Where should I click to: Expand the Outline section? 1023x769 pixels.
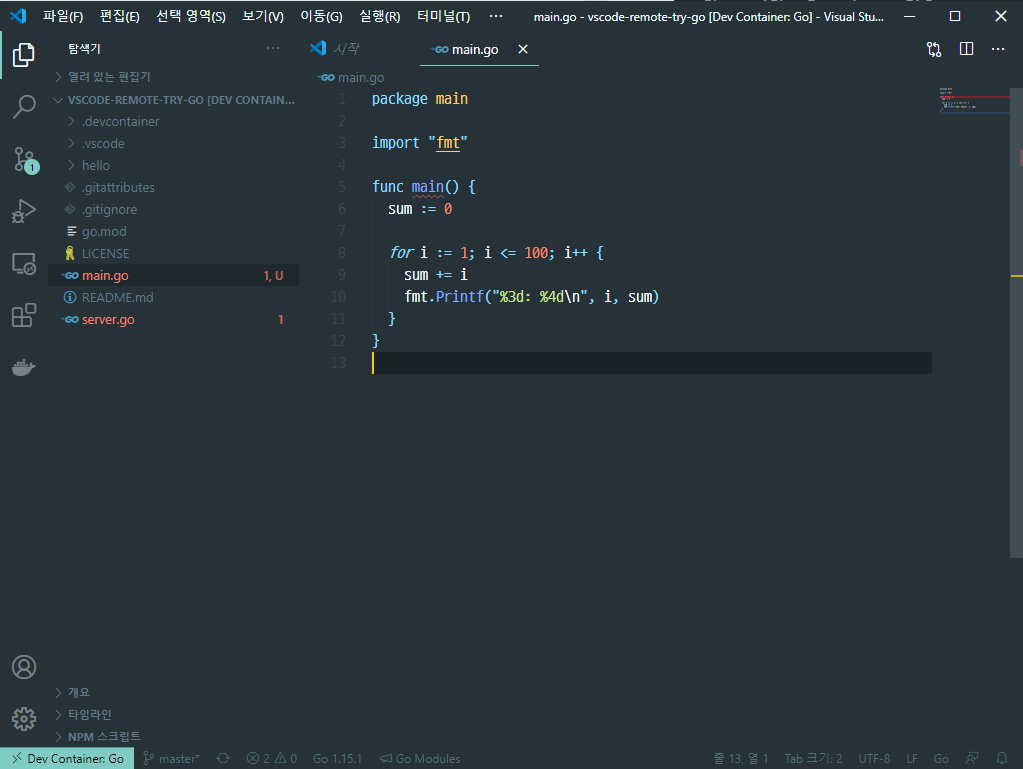174,692
